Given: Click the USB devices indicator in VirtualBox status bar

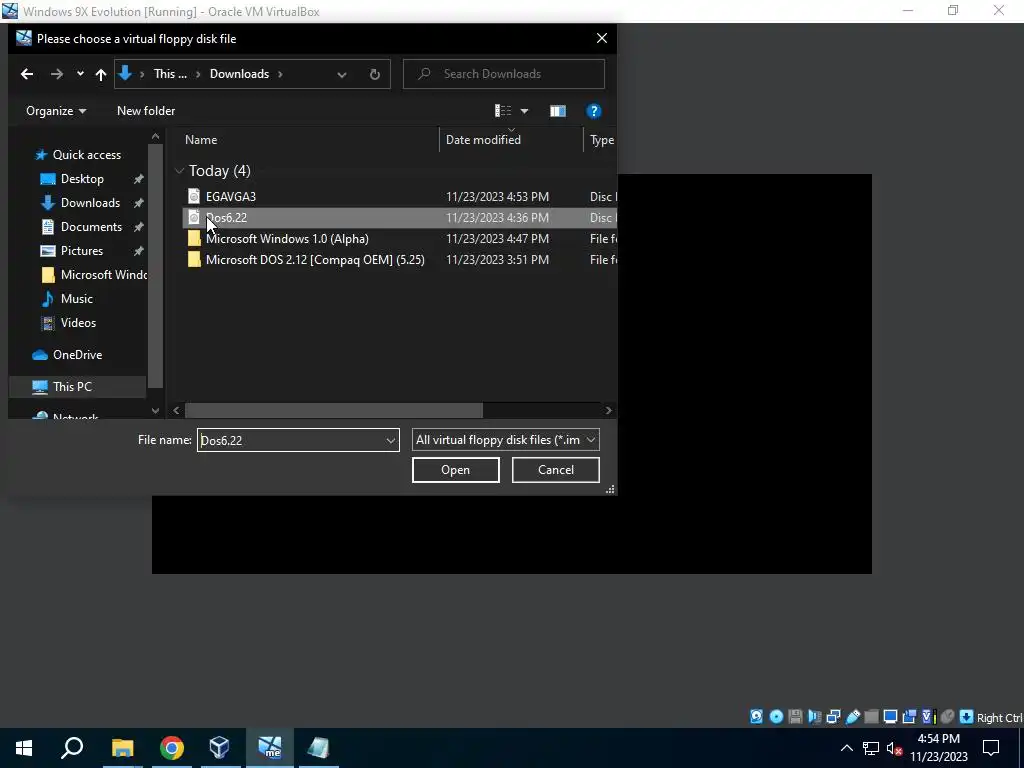Looking at the screenshot, I should pos(852,716).
